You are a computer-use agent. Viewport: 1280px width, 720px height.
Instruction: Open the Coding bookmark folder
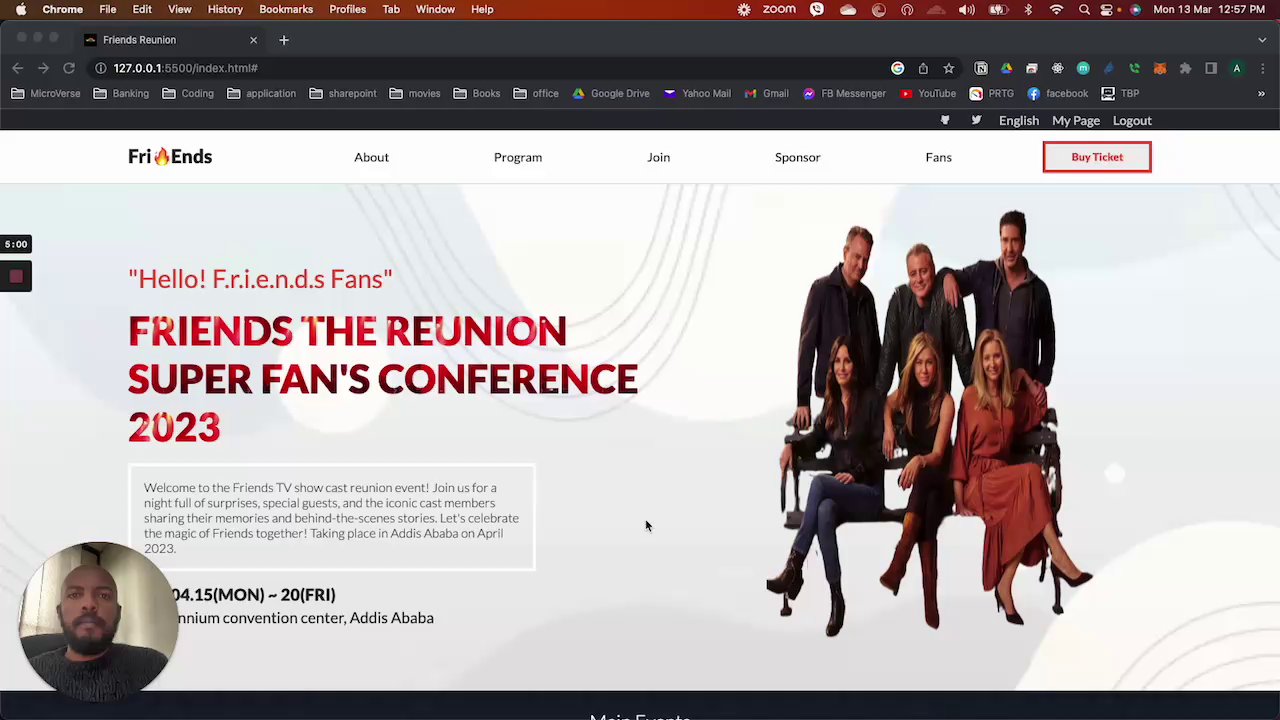[188, 93]
